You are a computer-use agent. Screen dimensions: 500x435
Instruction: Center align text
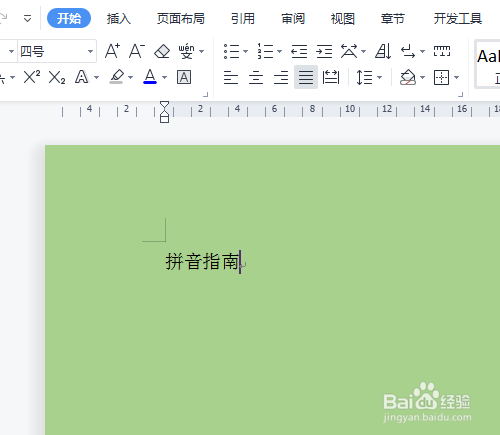coord(256,78)
